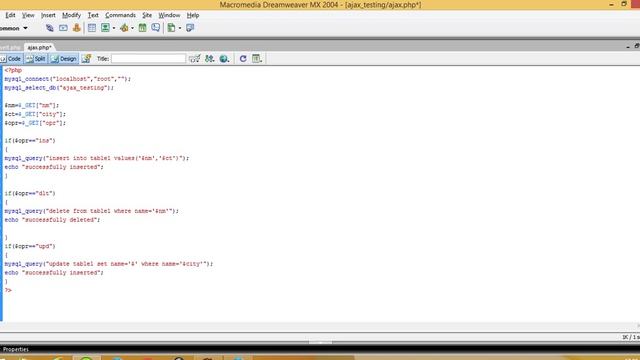640x360 pixels.
Task: Switch to Design view
Action: [x=64, y=59]
